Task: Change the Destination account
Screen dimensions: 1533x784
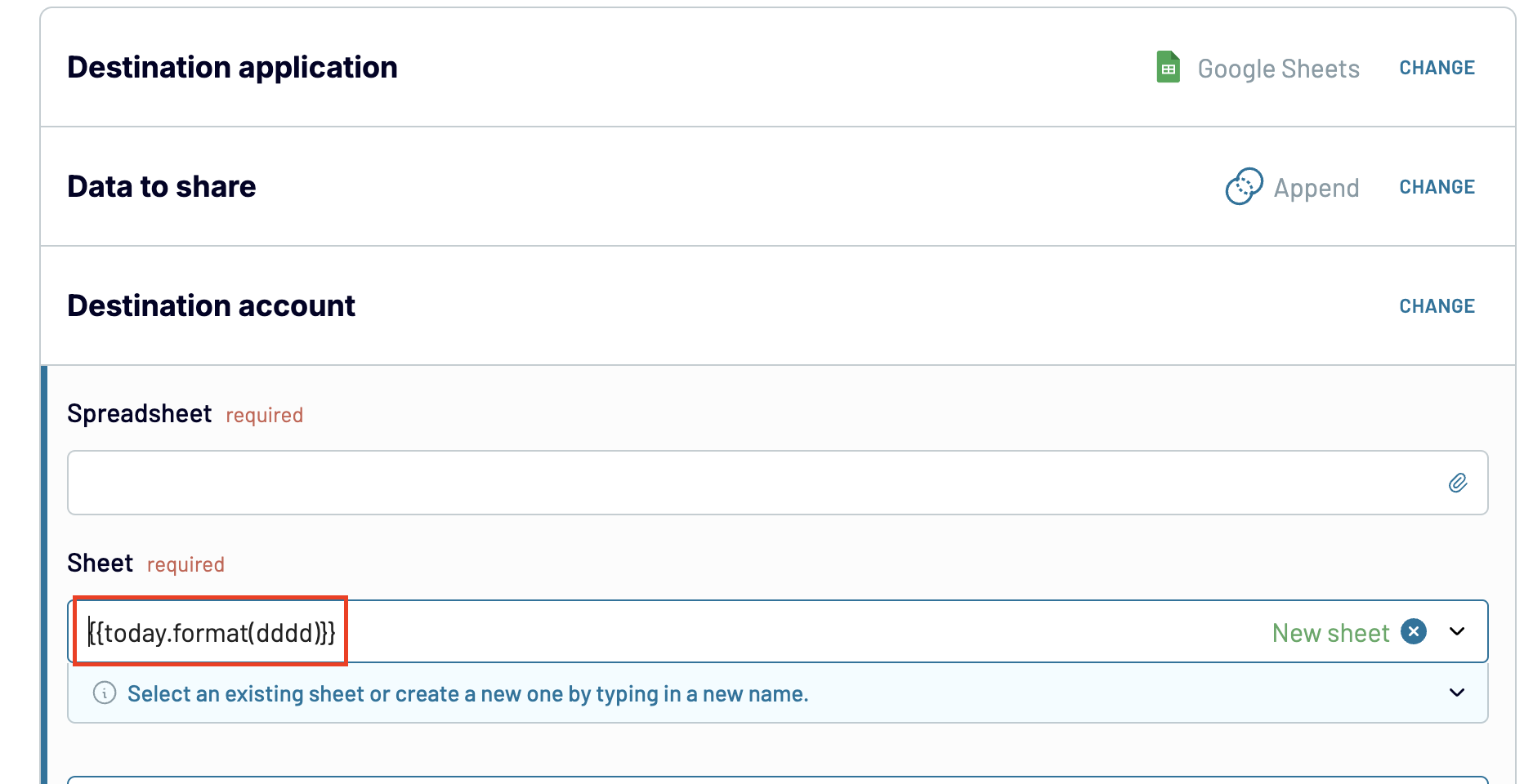Action: 1437,306
